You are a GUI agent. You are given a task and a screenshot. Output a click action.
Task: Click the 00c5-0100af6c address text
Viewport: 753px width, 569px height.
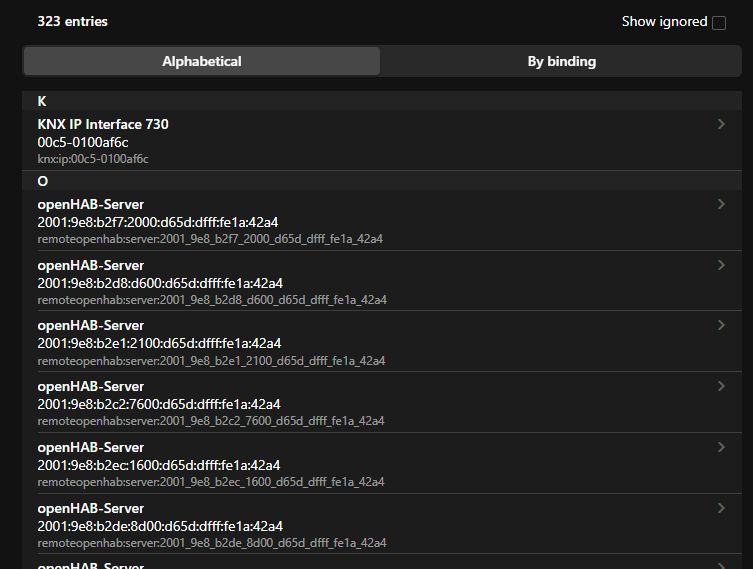83,143
